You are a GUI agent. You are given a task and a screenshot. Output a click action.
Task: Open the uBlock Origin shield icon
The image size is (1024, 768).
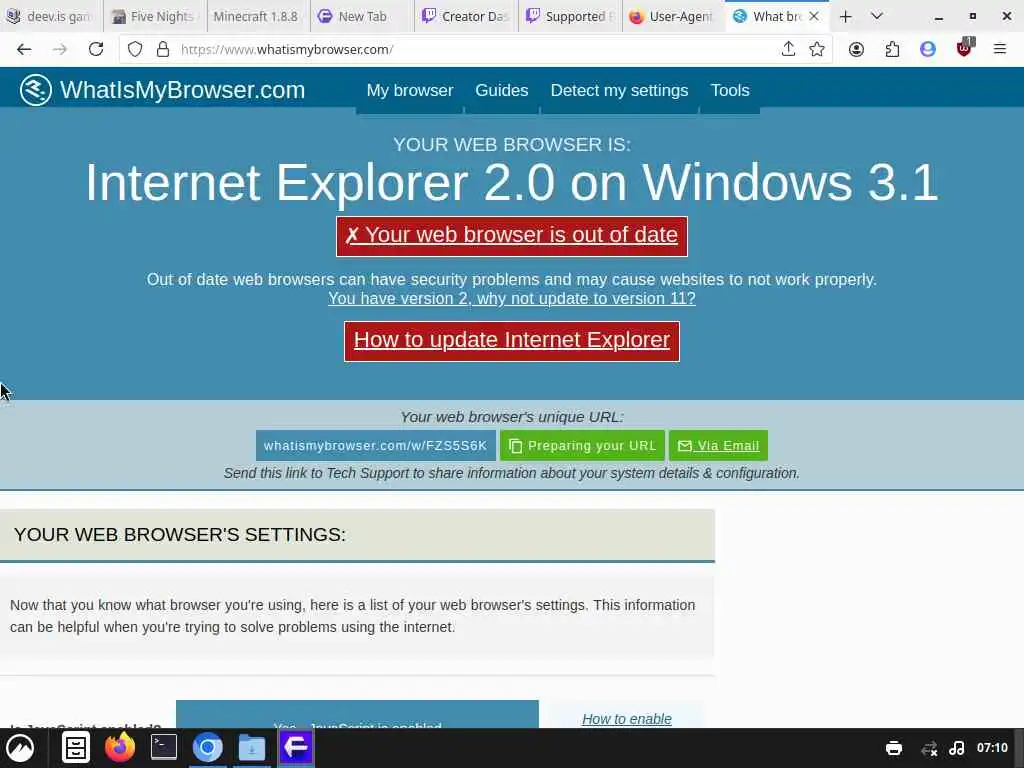964,48
